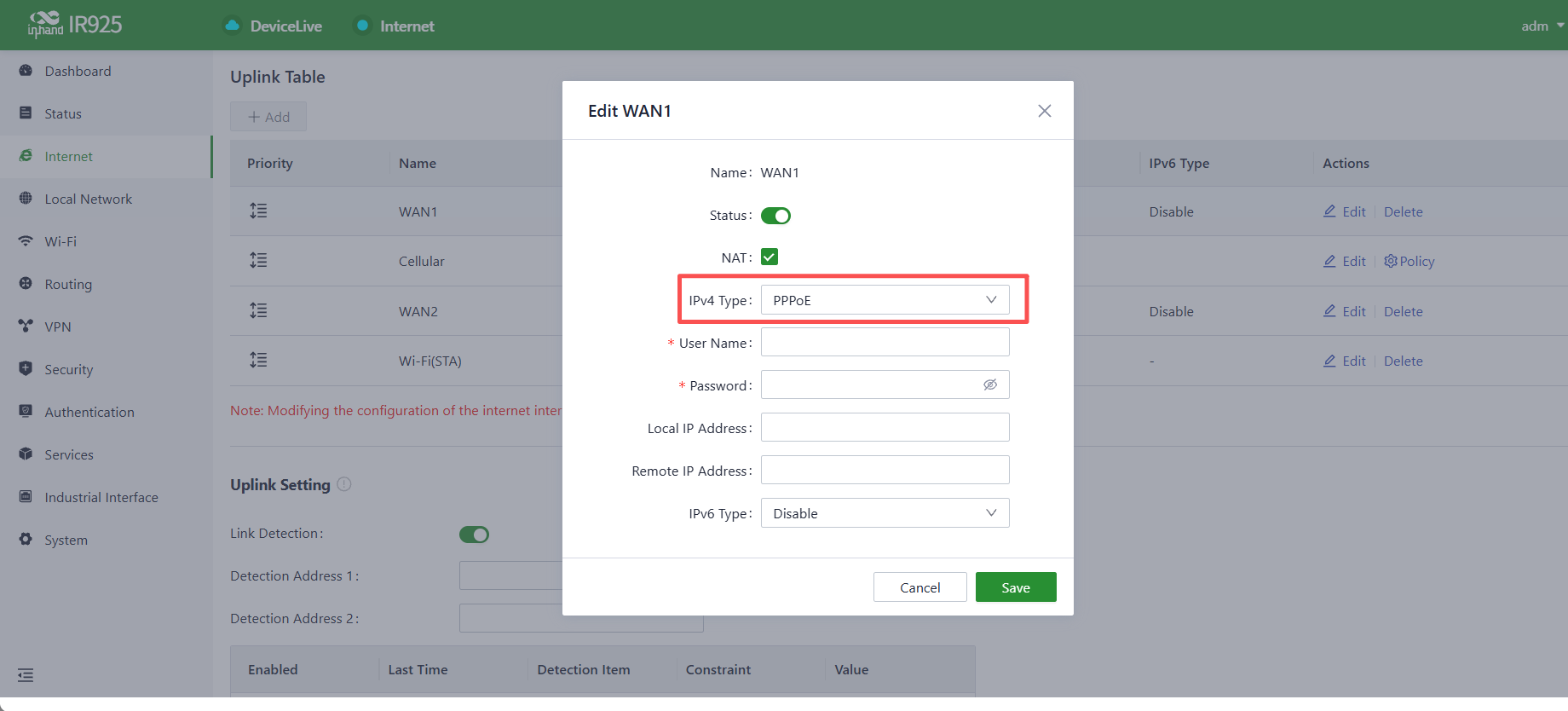Click the Wi-Fi sidebar icon
The image size is (1568, 711).
click(x=26, y=241)
